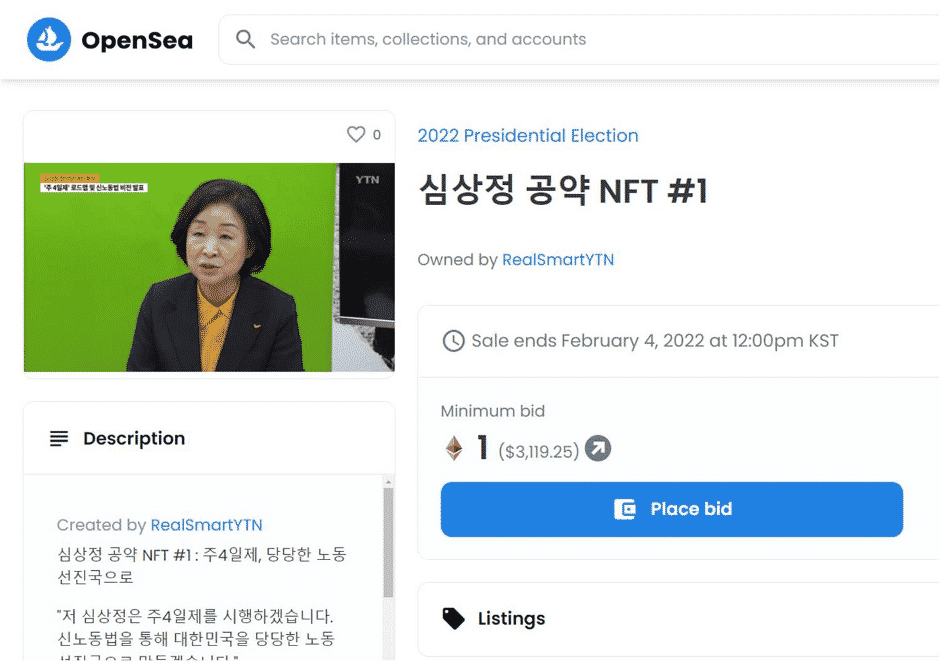
Task: Click the description panel scrollbar
Action: [x=388, y=543]
